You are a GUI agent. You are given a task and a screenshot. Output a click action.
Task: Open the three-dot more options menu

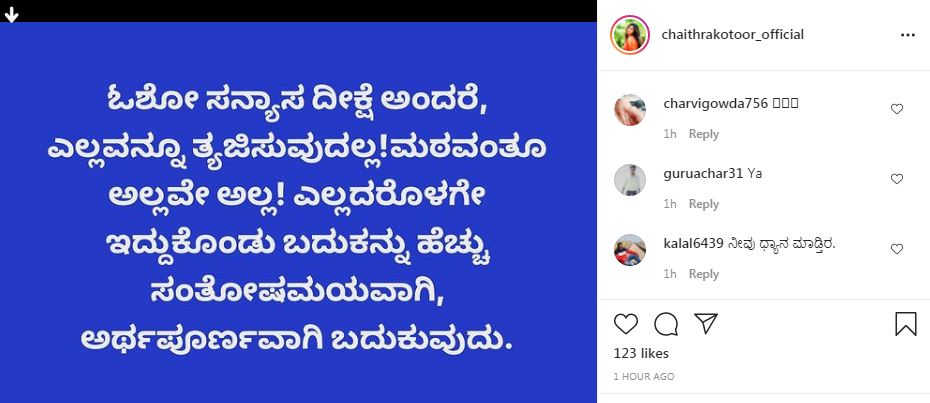pos(907,35)
